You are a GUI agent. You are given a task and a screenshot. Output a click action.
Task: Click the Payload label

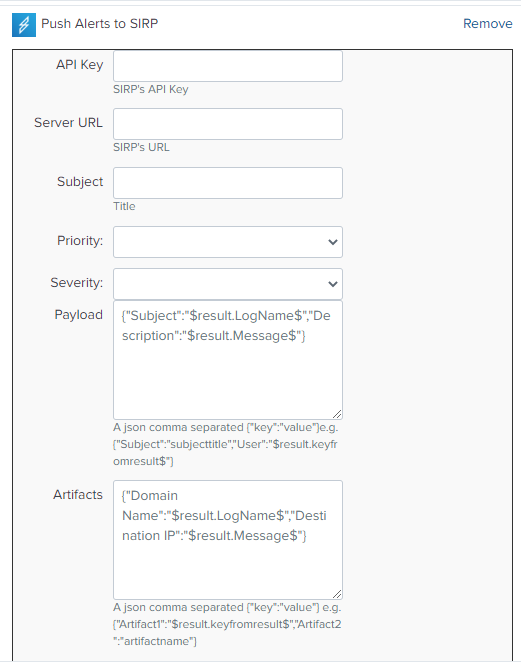tap(79, 315)
